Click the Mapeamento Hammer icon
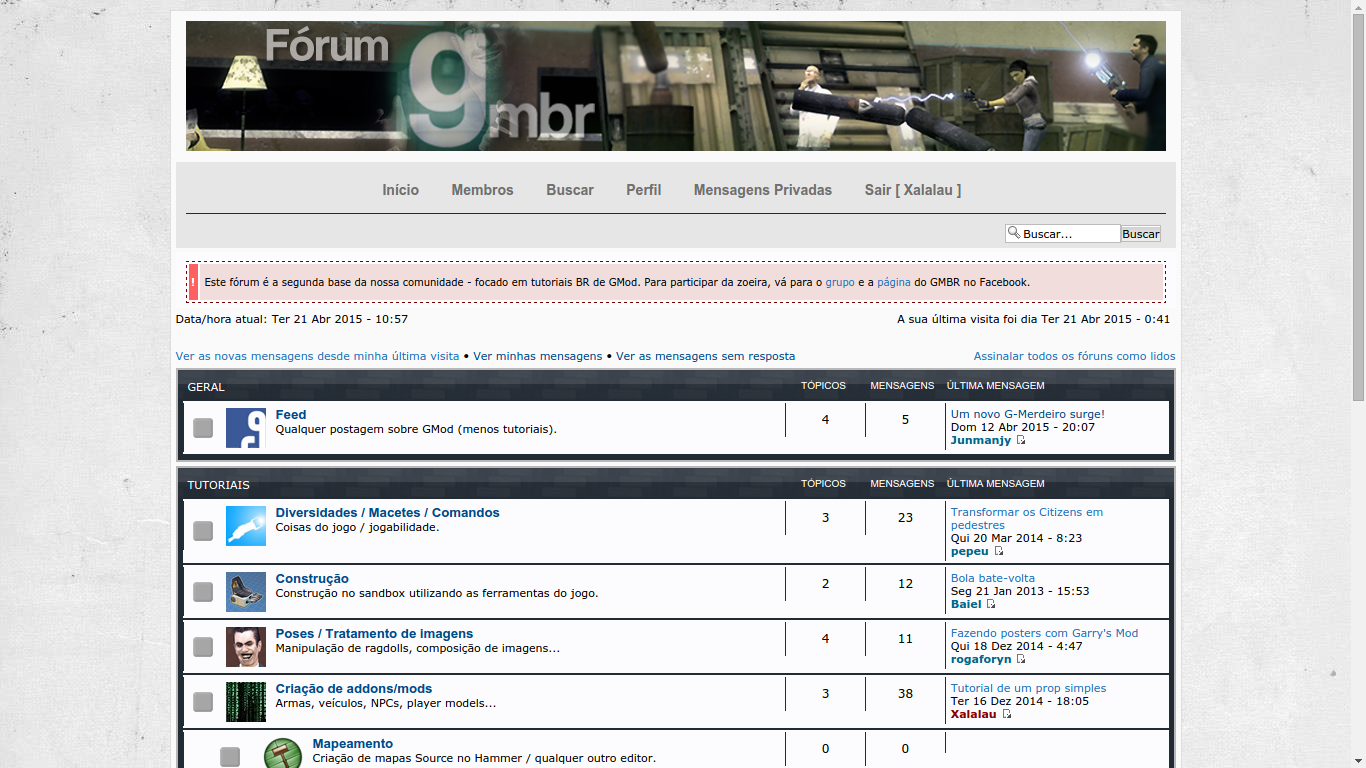 (283, 753)
